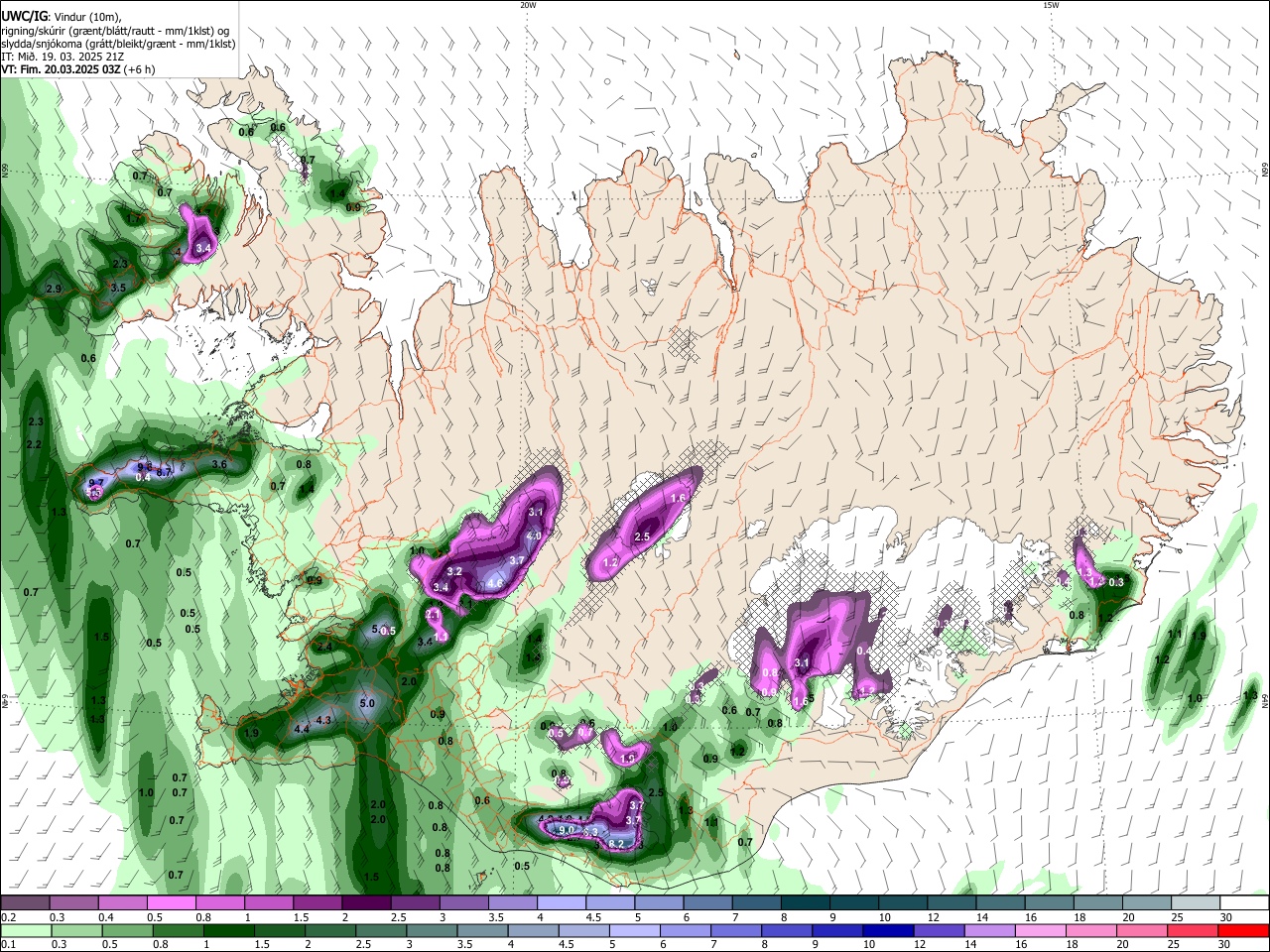Image resolution: width=1270 pixels, height=952 pixels.
Task: Click the 4.0 snowfall value on the map
Action: pos(533,535)
